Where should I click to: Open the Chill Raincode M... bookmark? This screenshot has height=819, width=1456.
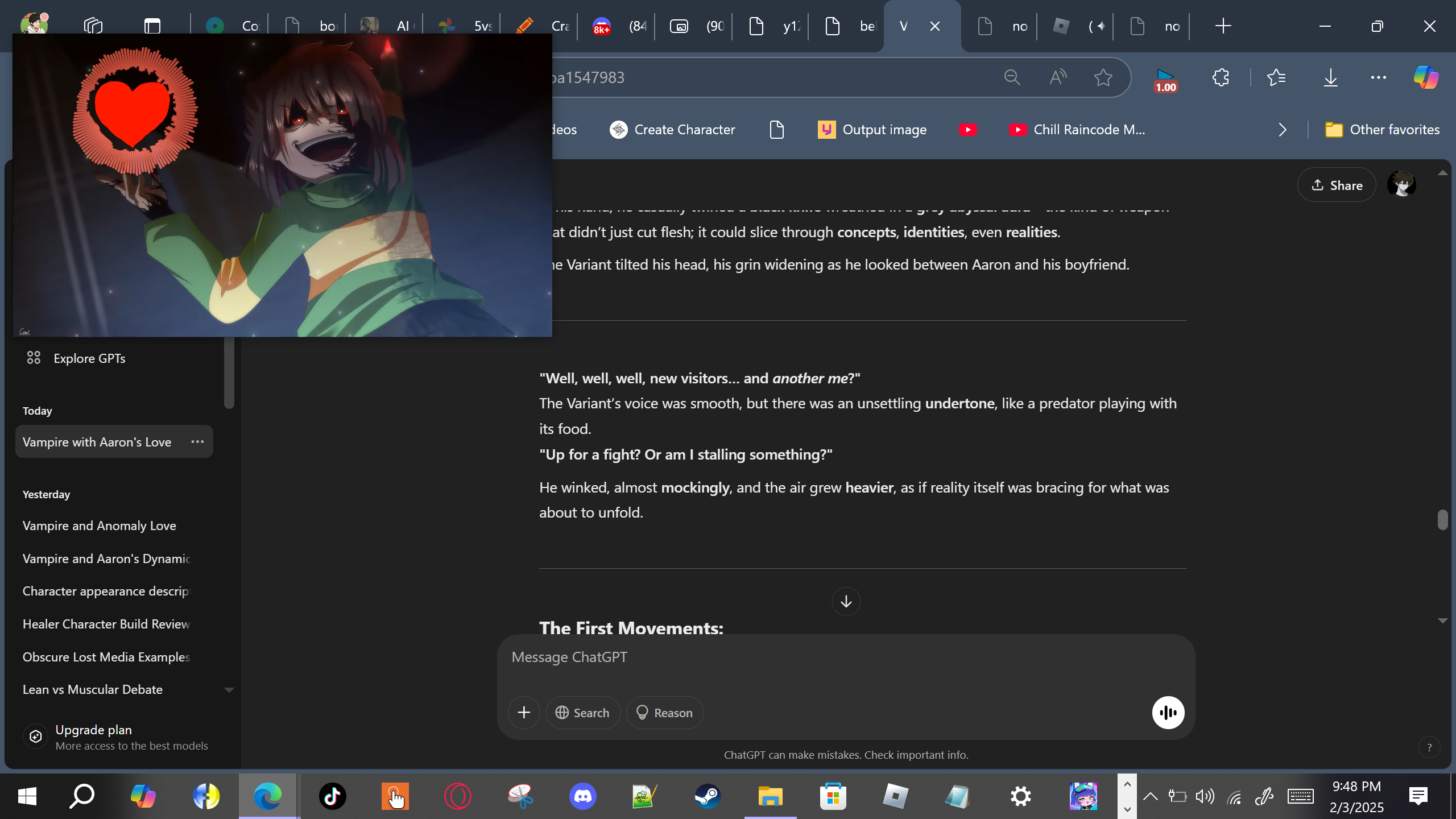1077,130
